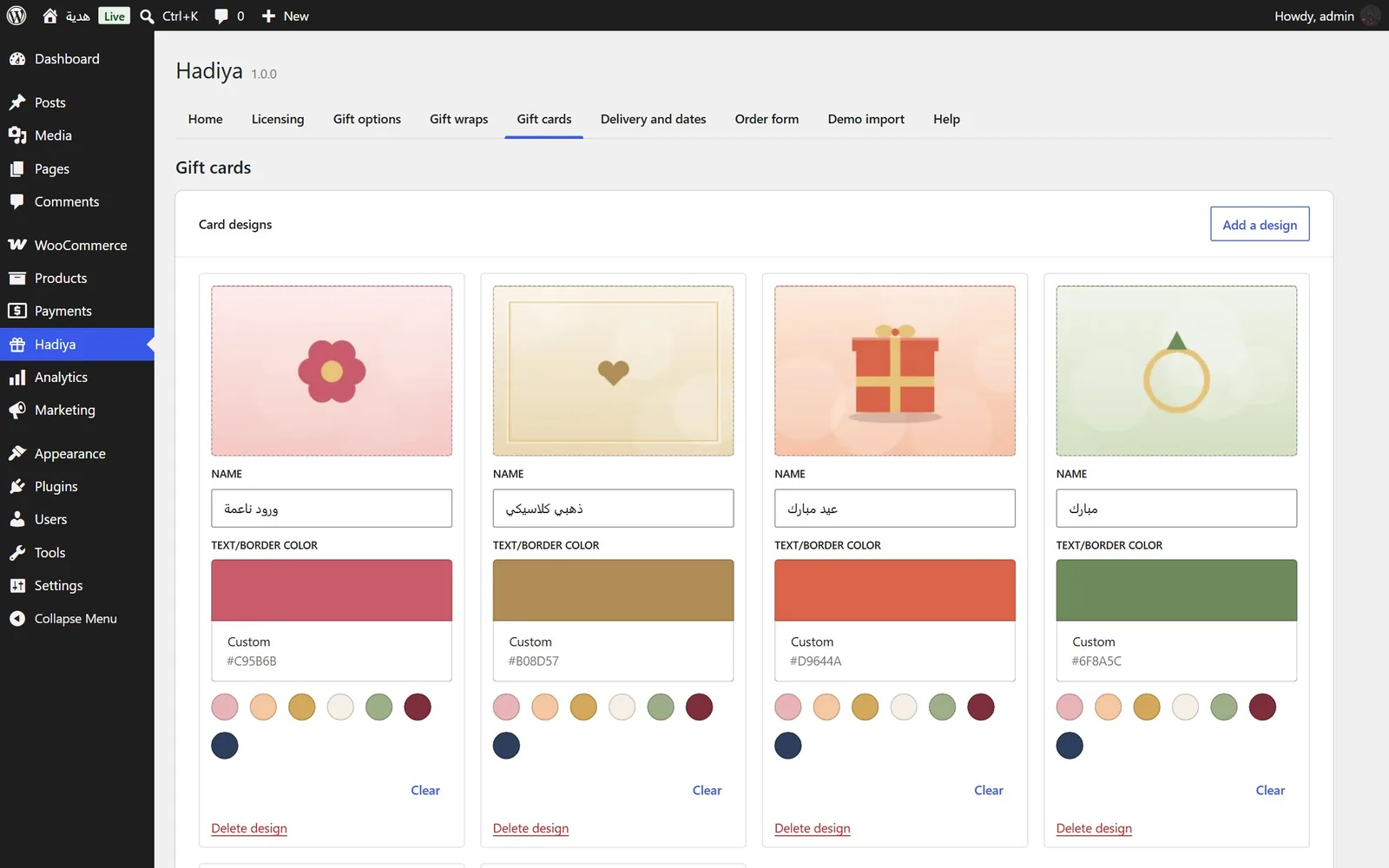Open the #C95B6B custom color picker swatch
The height and width of the screenshot is (868, 1389).
point(332,590)
